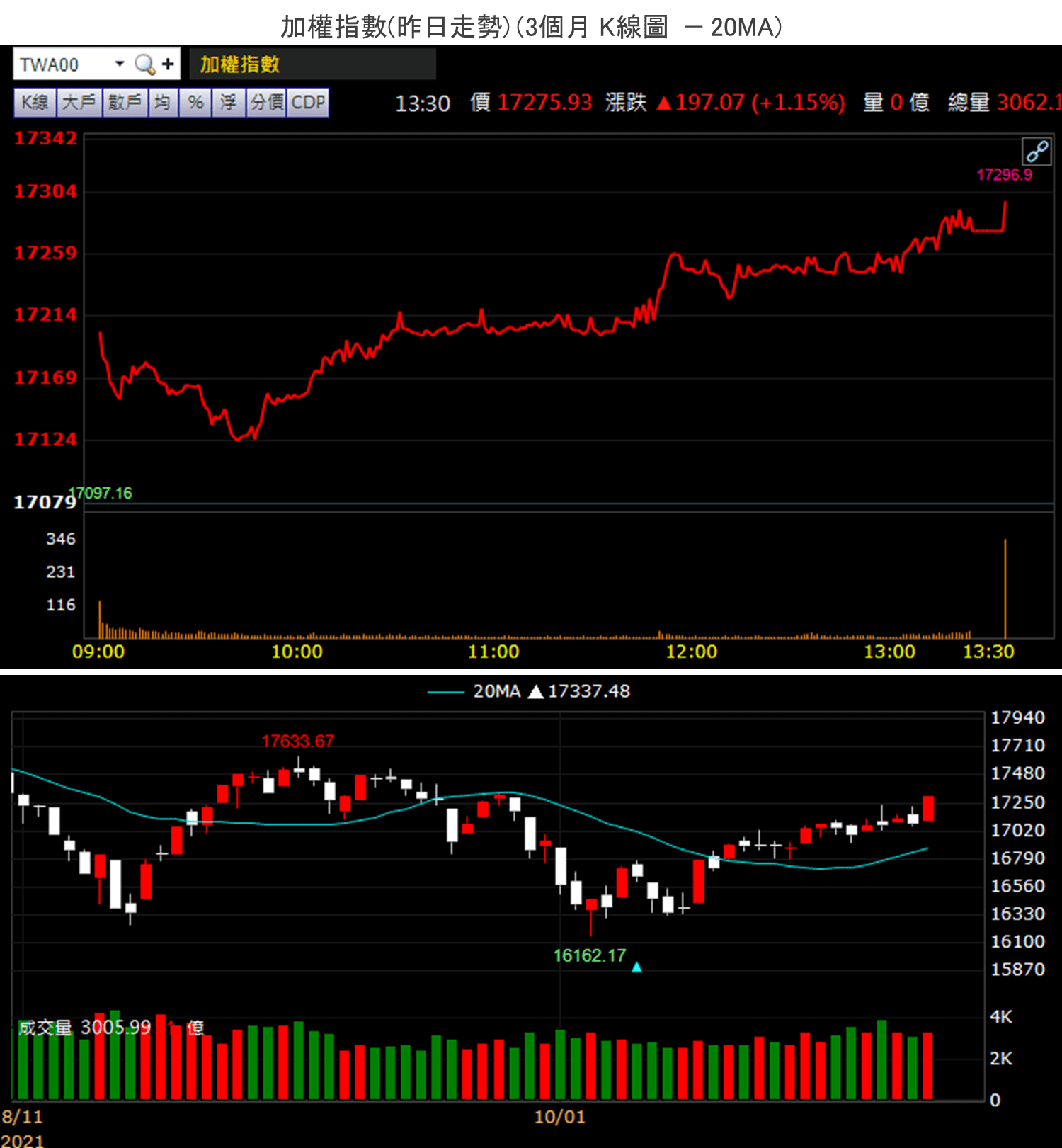Click the K-line high label 17633.67
1062x1148 pixels.
297,741
